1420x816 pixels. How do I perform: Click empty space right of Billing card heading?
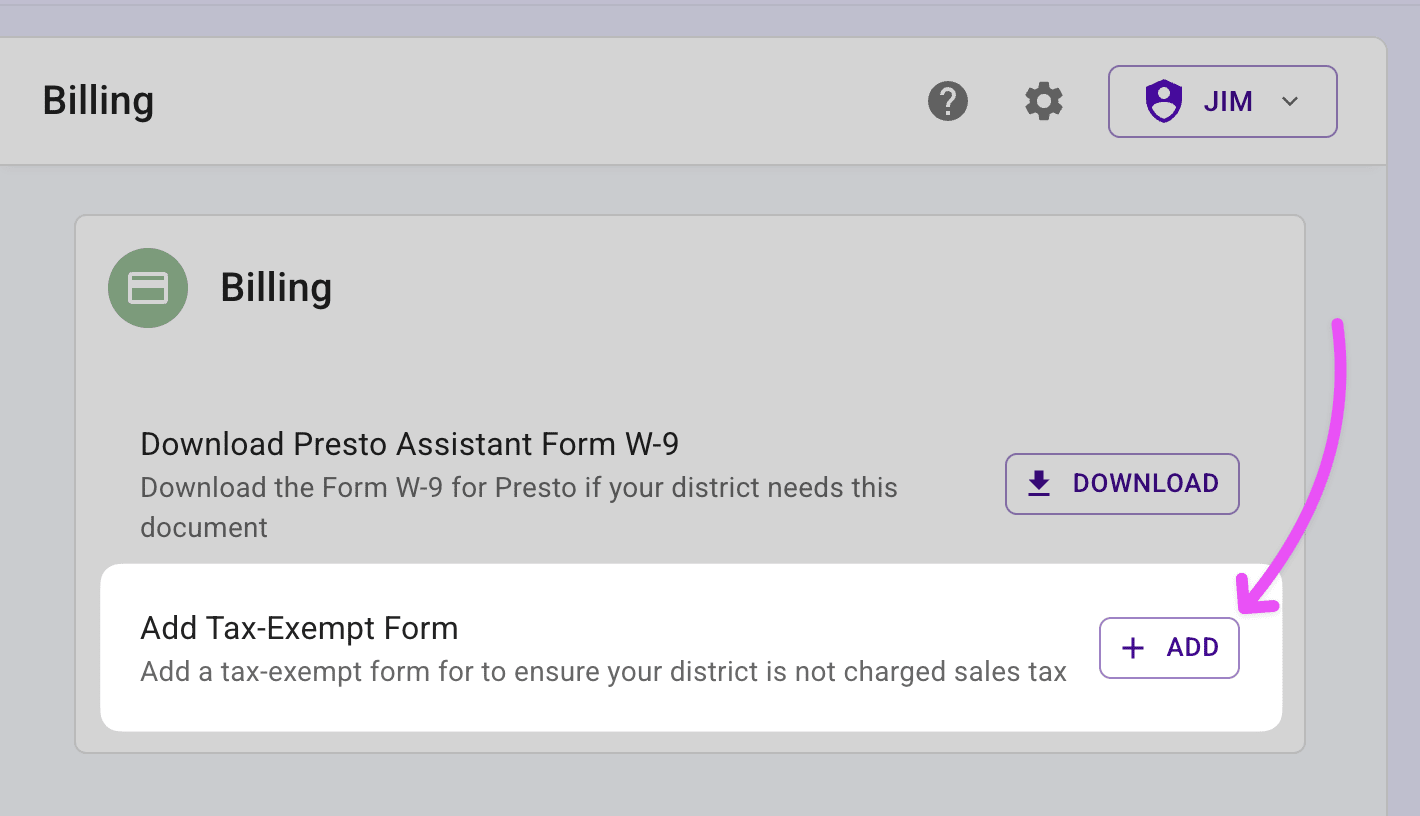tap(800, 288)
